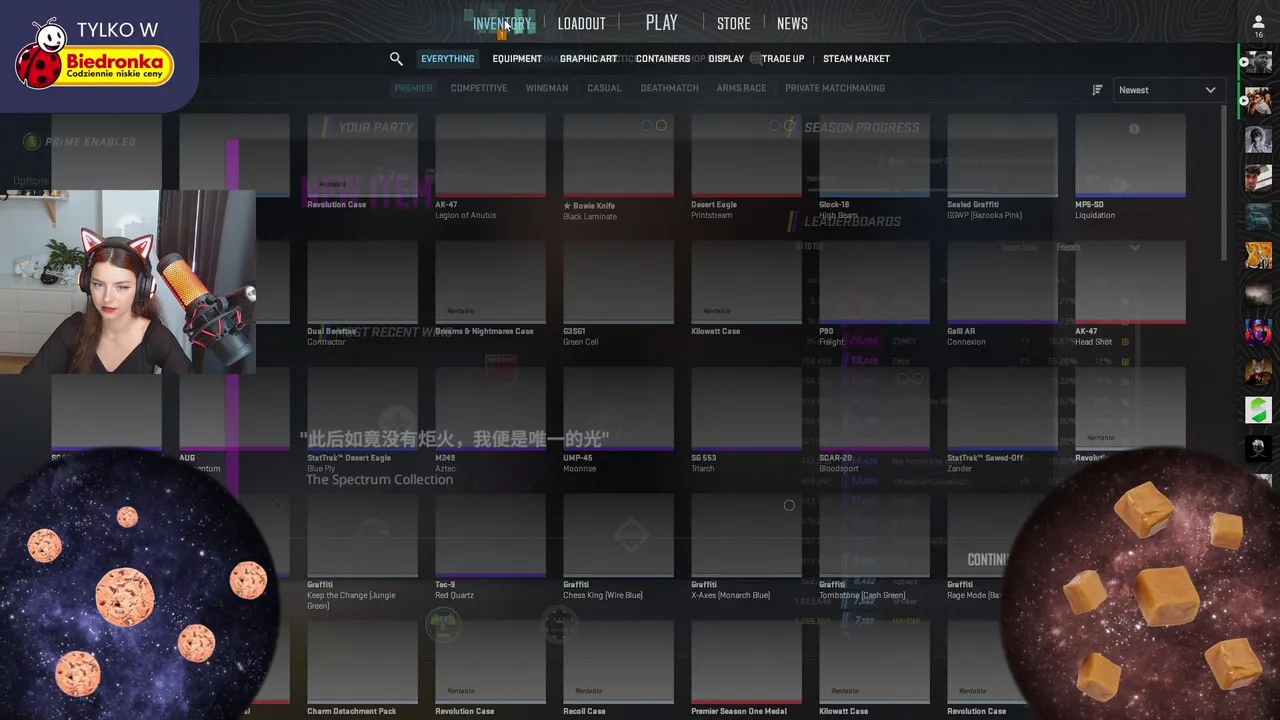Open the News tab
The width and height of the screenshot is (1280, 720).
pyautogui.click(x=792, y=24)
